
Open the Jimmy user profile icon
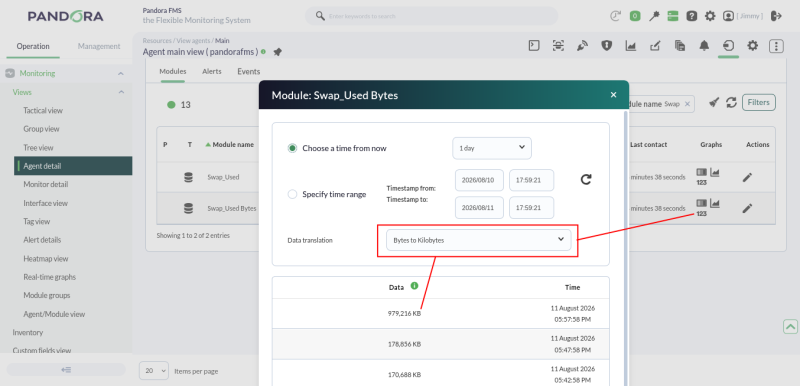pyautogui.click(x=728, y=16)
